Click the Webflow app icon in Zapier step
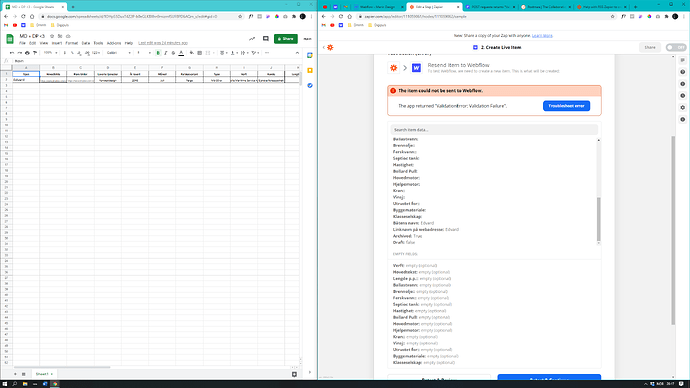This screenshot has height=388, width=690. point(416,68)
